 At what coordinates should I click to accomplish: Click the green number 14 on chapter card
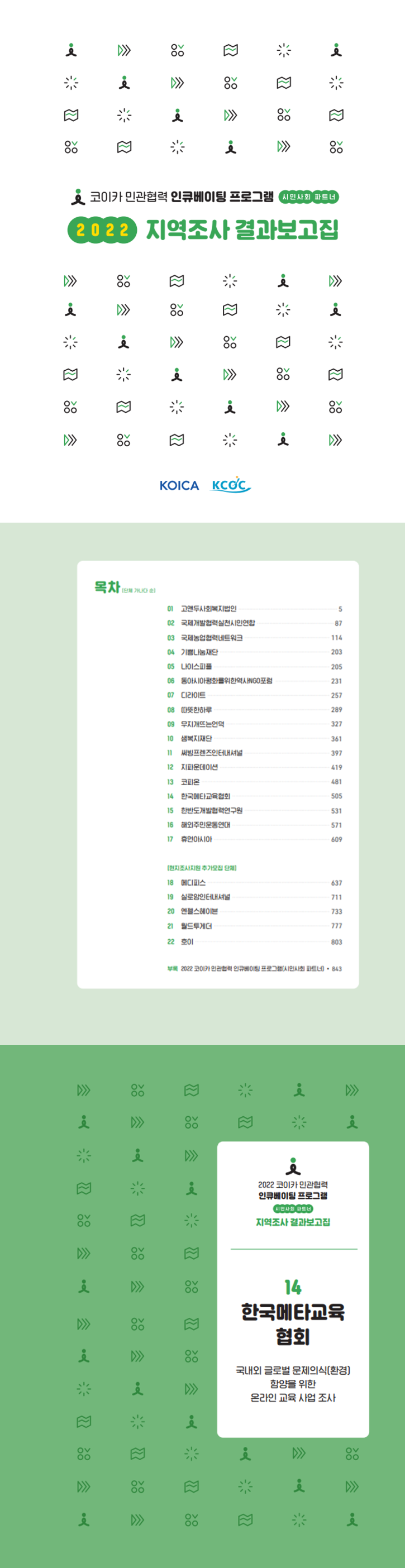[293, 1287]
